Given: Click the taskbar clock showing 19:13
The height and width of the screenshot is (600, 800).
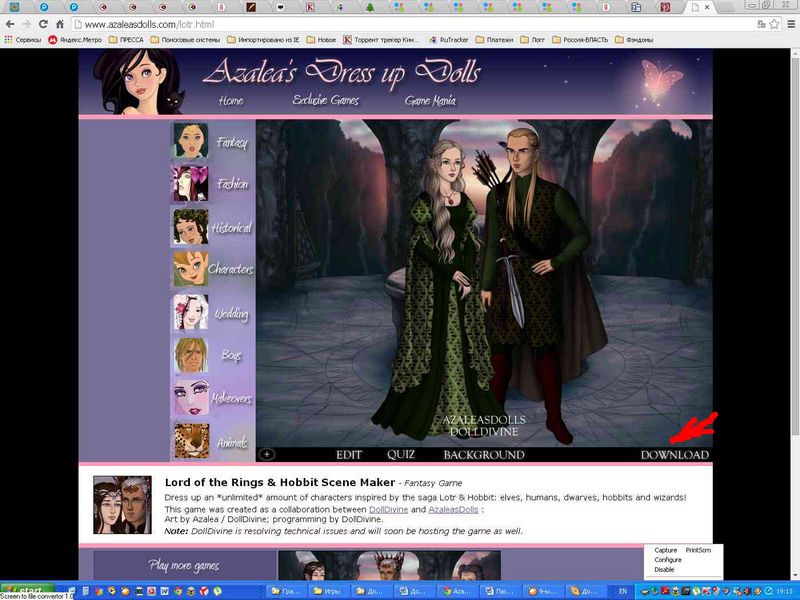Looking at the screenshot, I should (x=784, y=591).
